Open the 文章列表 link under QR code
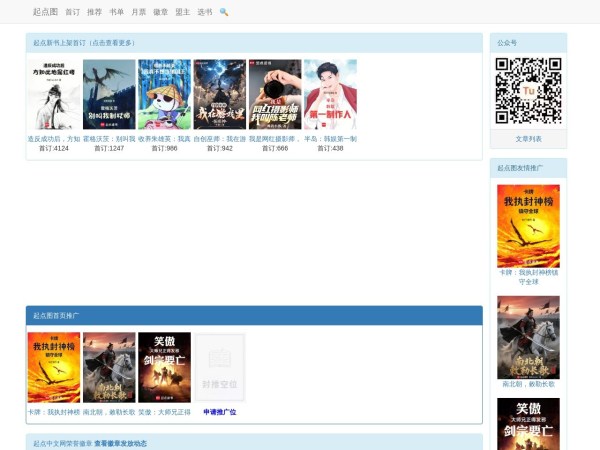Screen dimensions: 600x450 pos(528,139)
